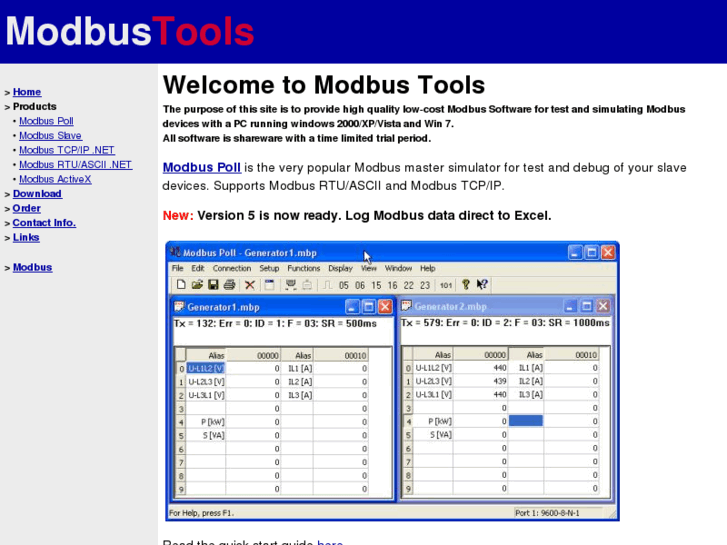This screenshot has height=545, width=727.
Task: Open the Edit menu
Action: 198,268
